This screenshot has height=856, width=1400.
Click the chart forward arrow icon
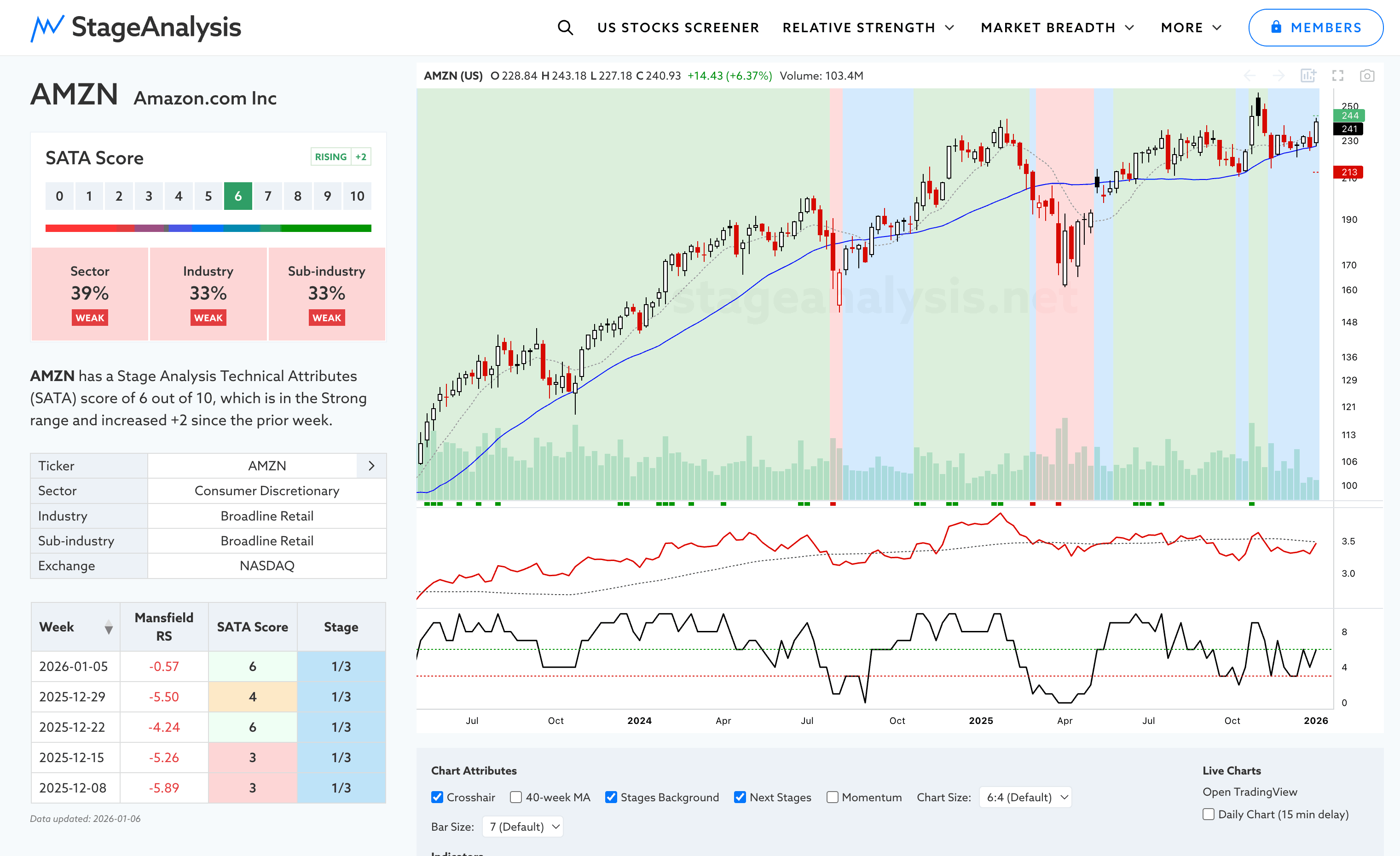point(1279,75)
